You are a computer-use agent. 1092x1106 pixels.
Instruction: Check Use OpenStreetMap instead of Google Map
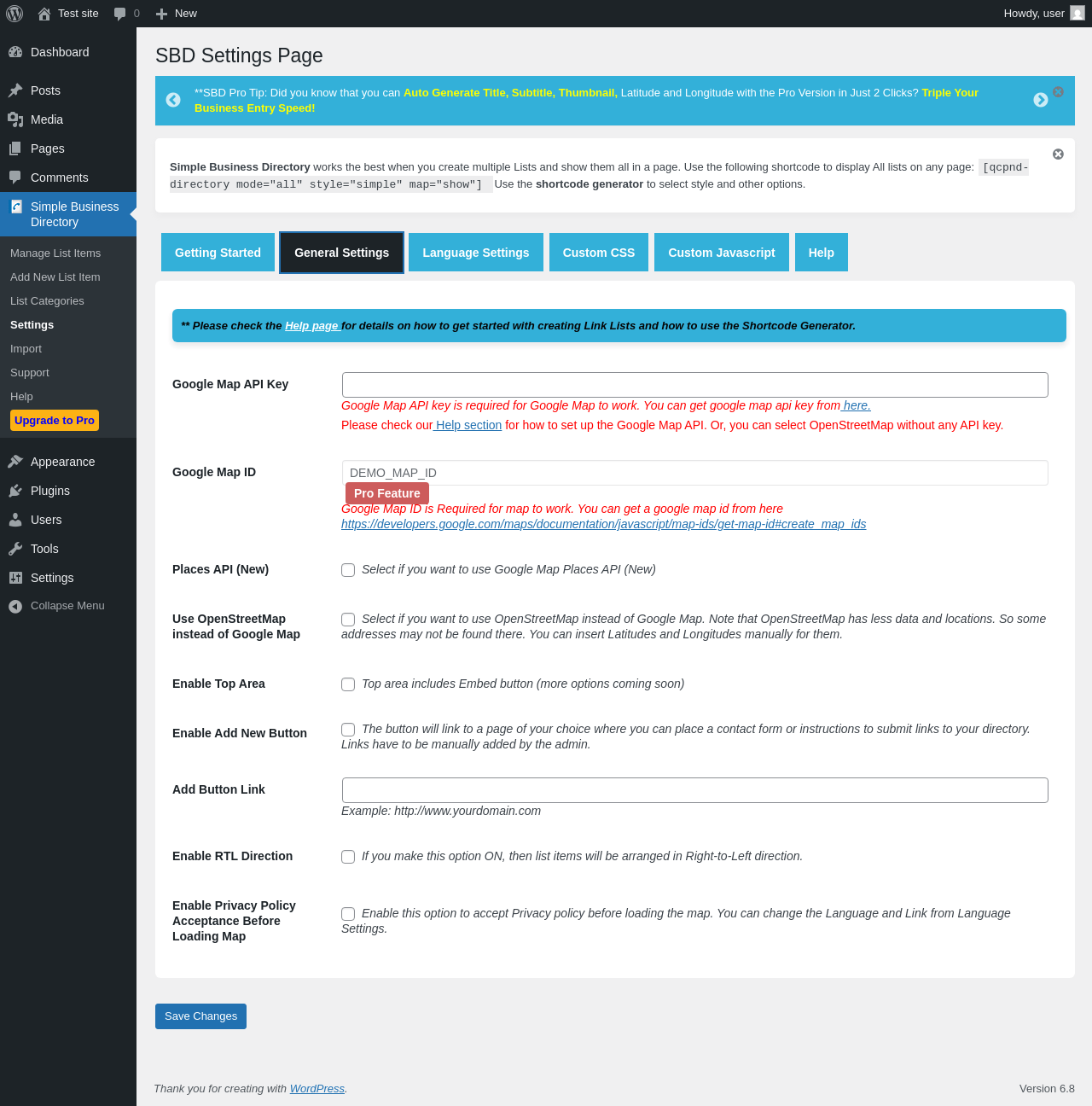tap(348, 620)
